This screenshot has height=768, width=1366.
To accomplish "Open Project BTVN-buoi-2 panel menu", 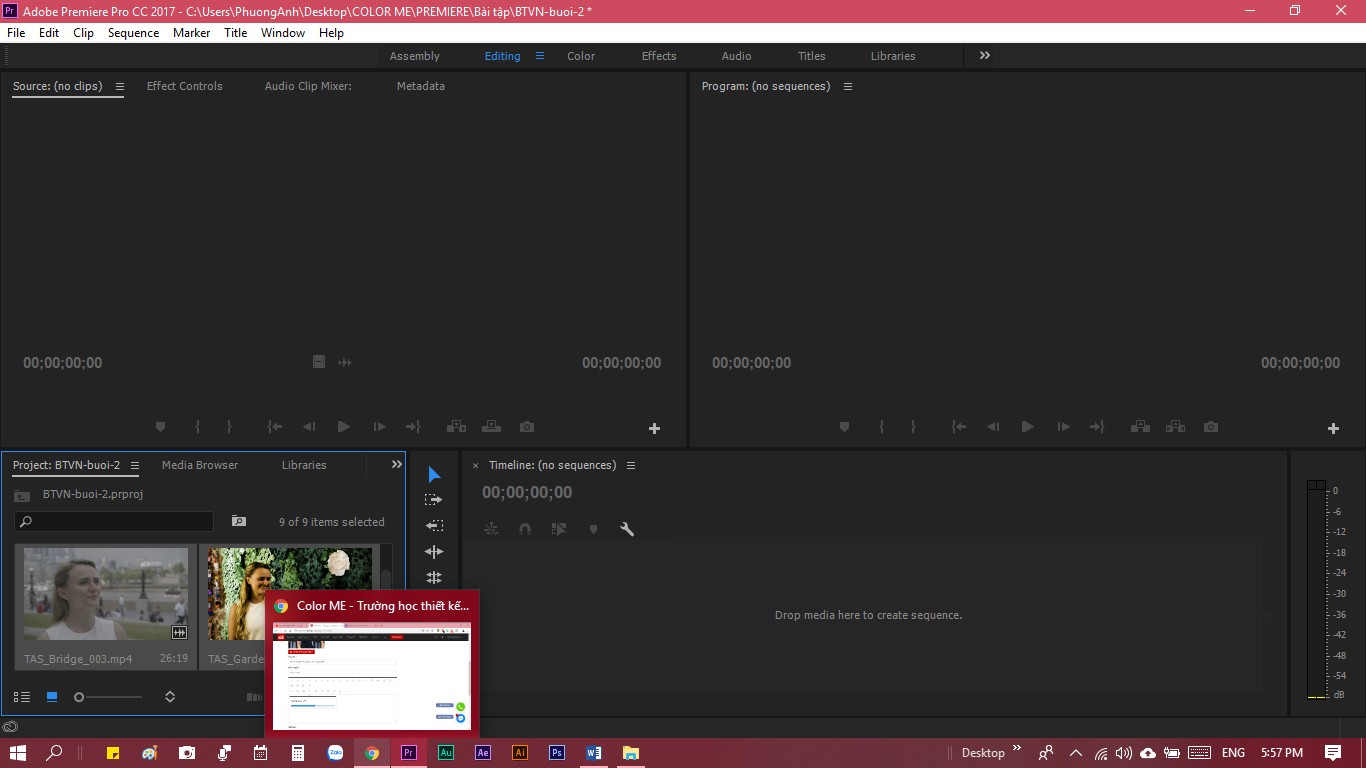I will (135, 465).
